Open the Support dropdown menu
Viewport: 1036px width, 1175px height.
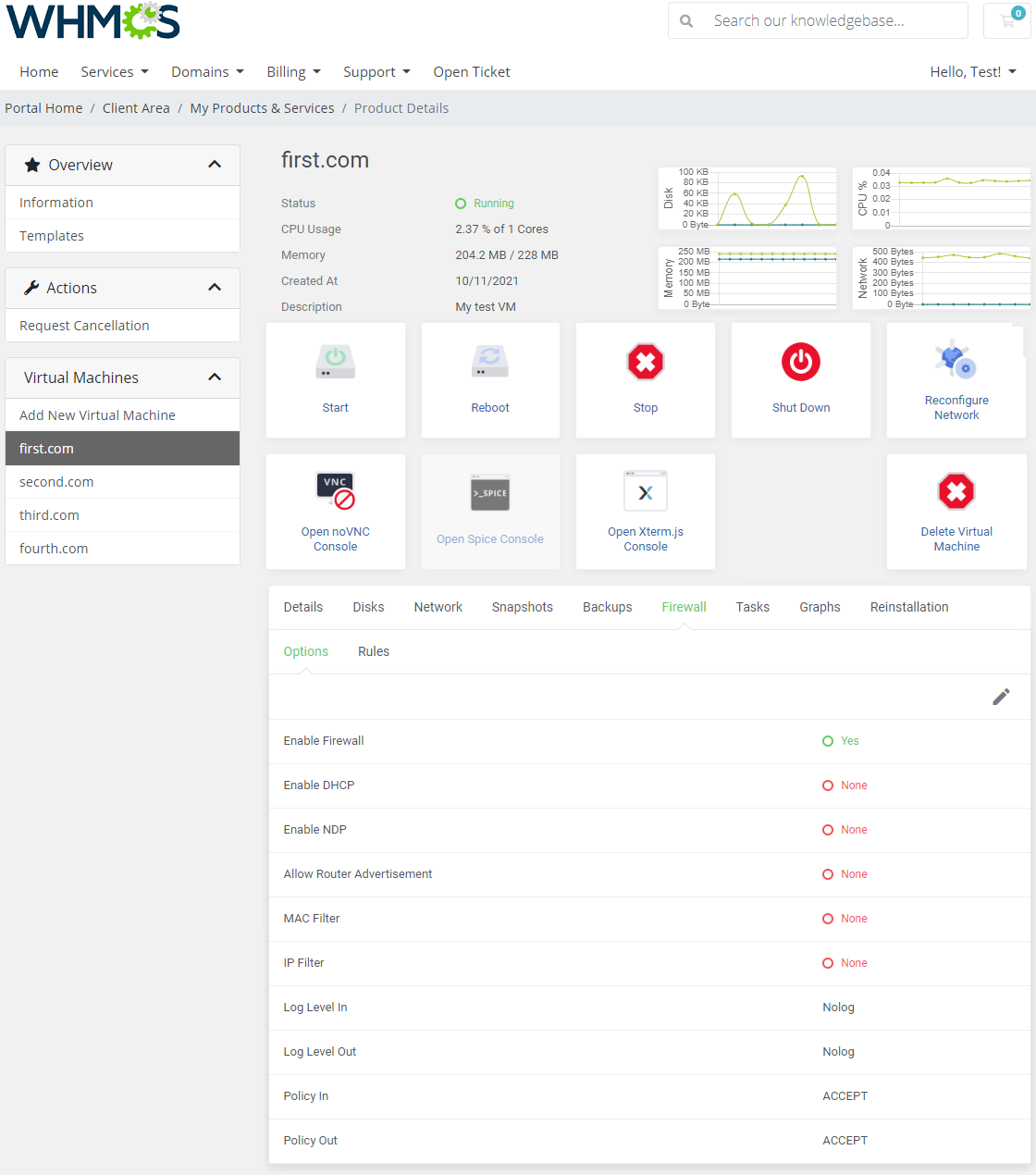tap(376, 72)
